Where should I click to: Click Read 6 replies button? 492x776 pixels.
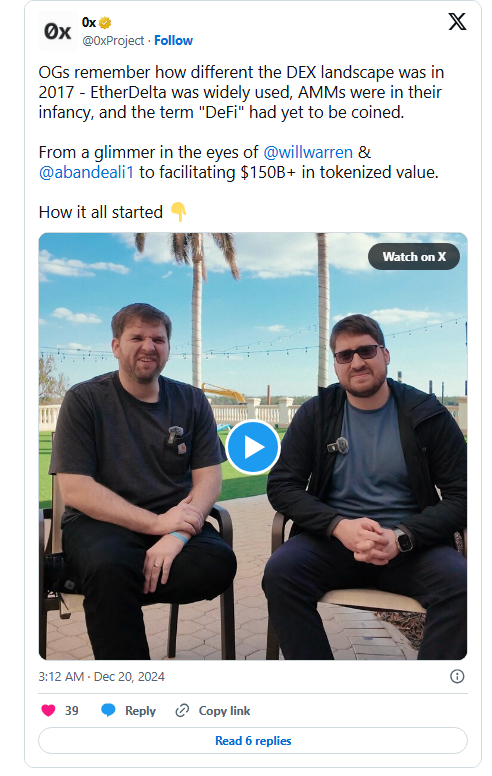click(x=253, y=741)
